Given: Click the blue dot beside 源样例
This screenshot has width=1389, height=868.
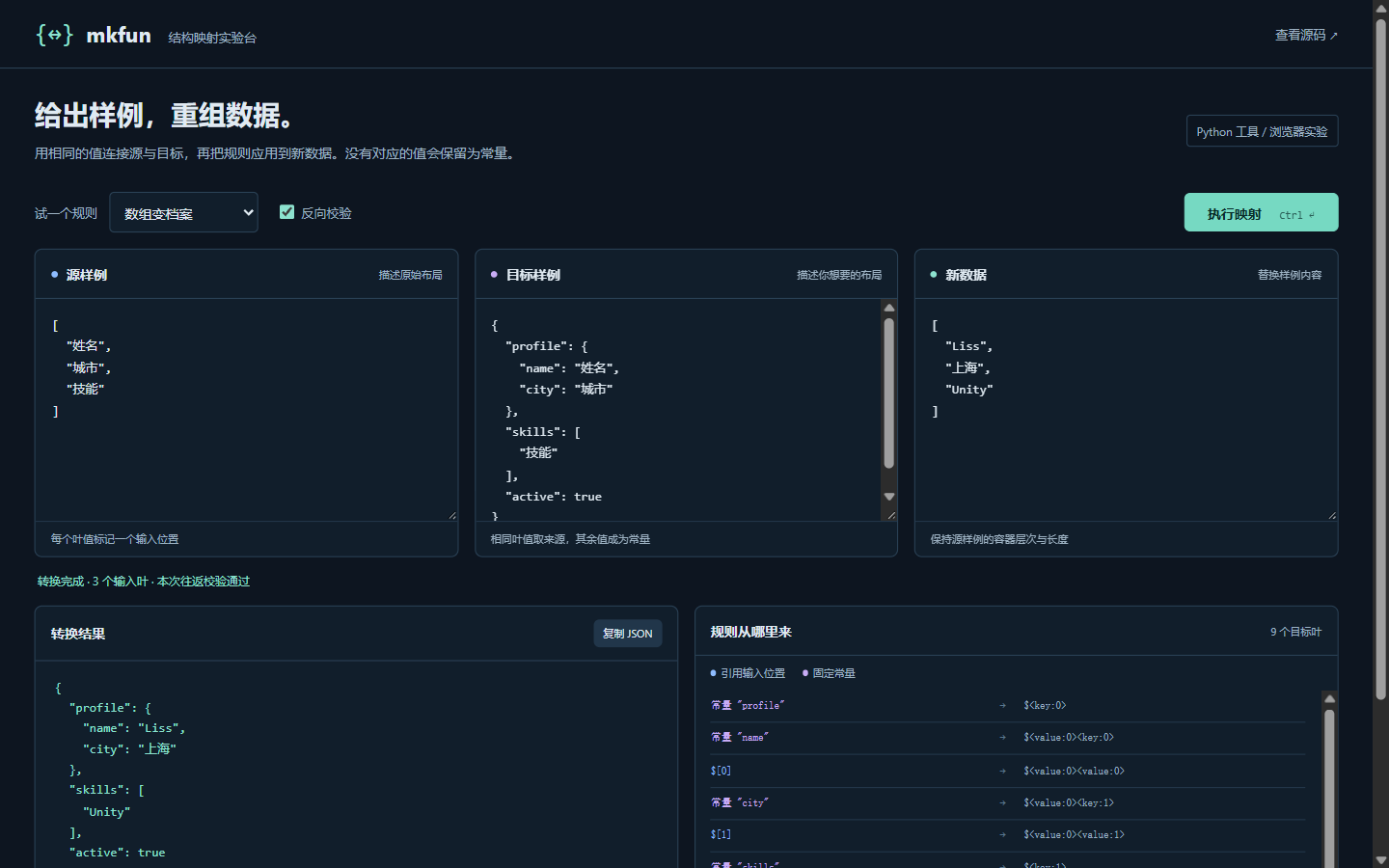Looking at the screenshot, I should click(x=55, y=275).
